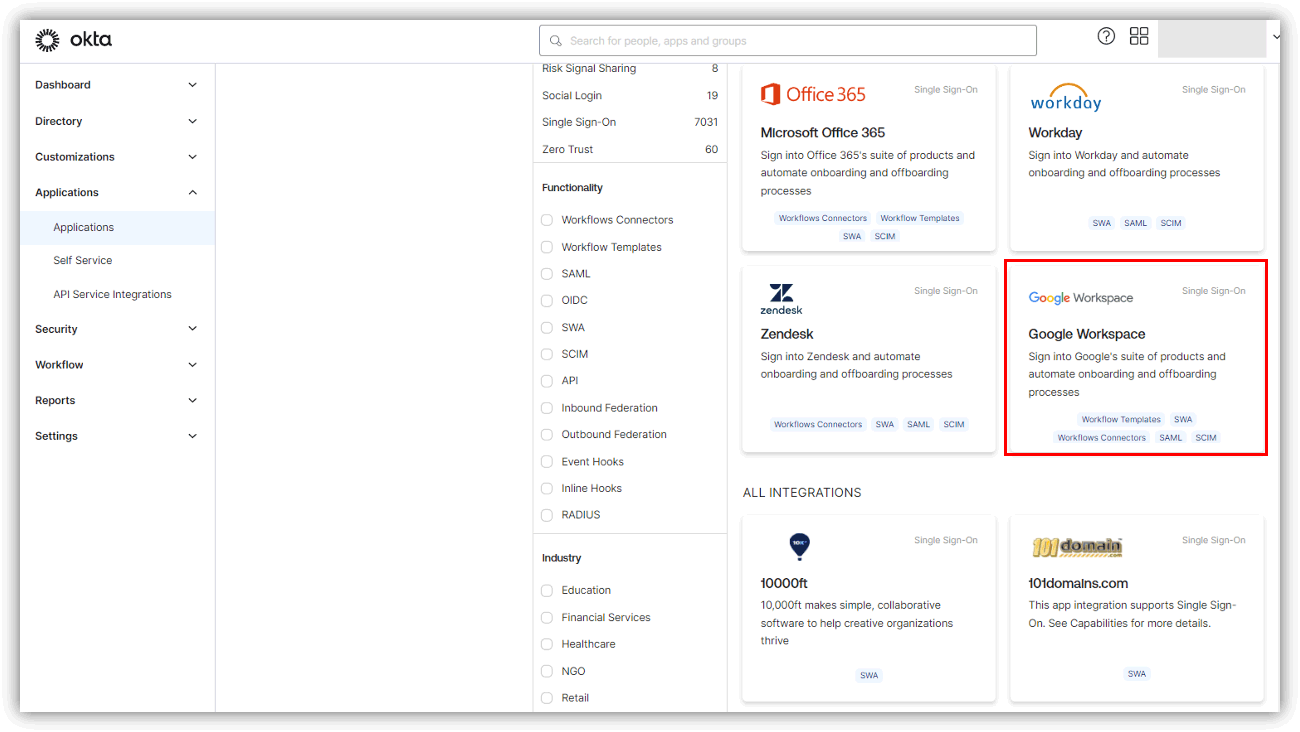Check the Outbound Federation filter

[547, 435]
